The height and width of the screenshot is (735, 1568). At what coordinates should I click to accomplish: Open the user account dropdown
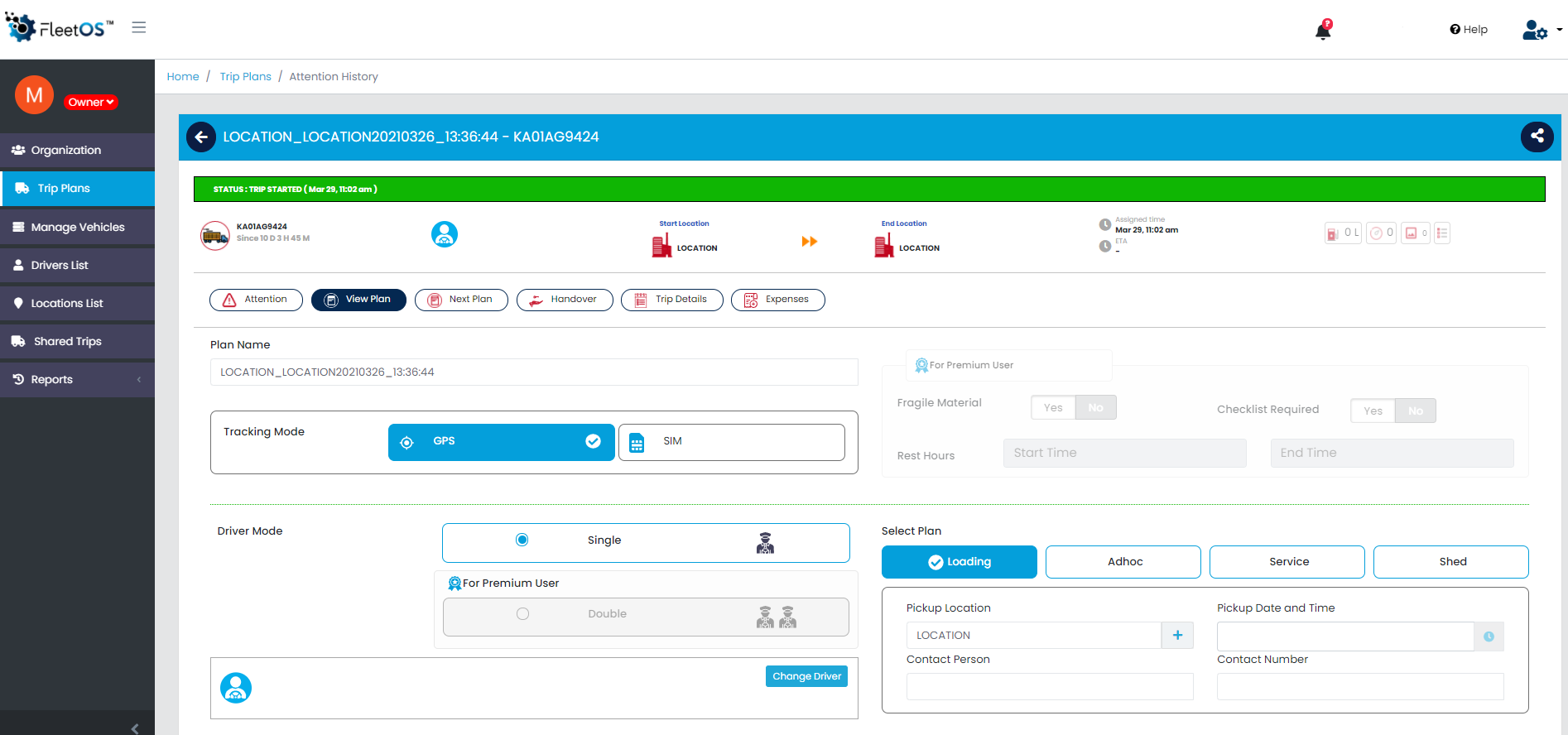(1542, 30)
